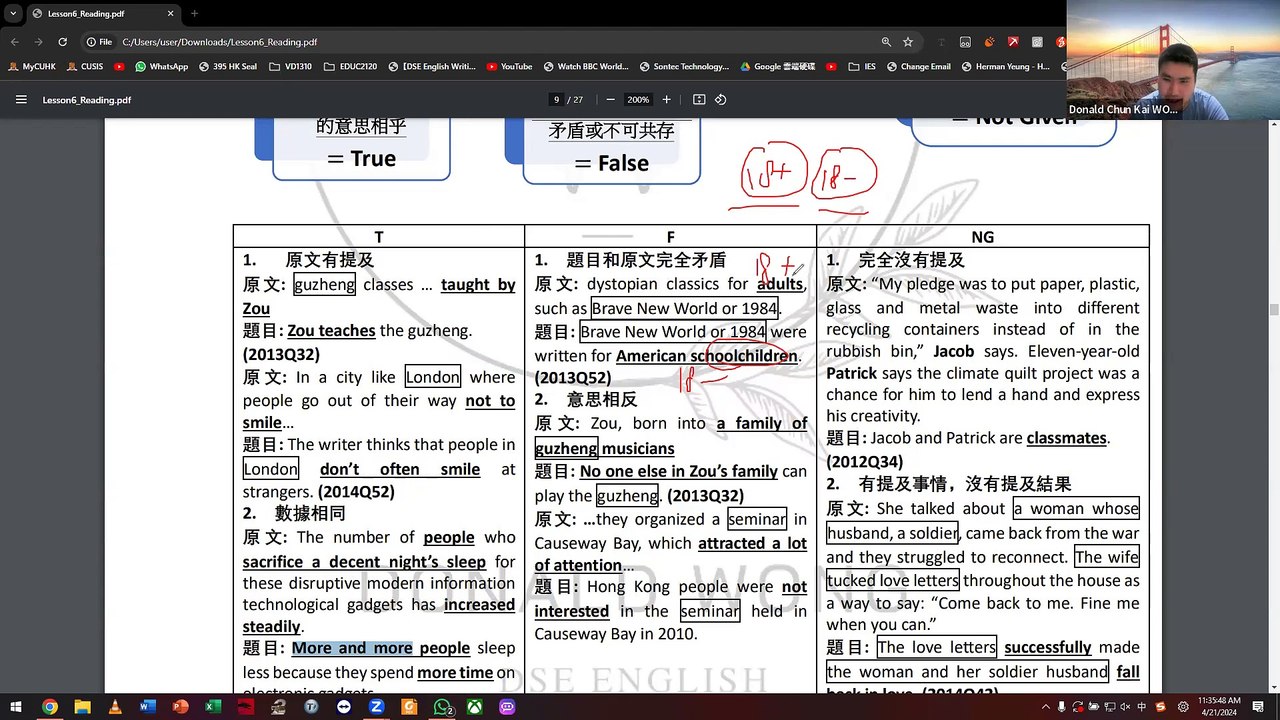
Task: Rotate the PDF counterclockwise
Action: pos(720,100)
